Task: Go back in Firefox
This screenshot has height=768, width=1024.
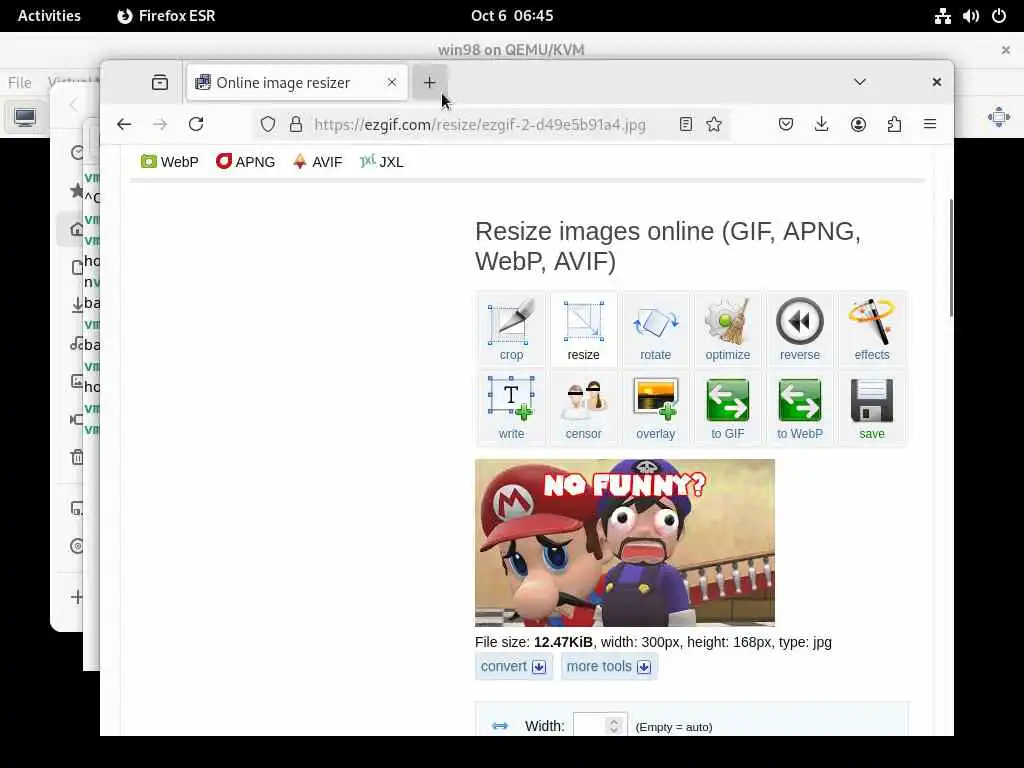Action: click(x=124, y=124)
